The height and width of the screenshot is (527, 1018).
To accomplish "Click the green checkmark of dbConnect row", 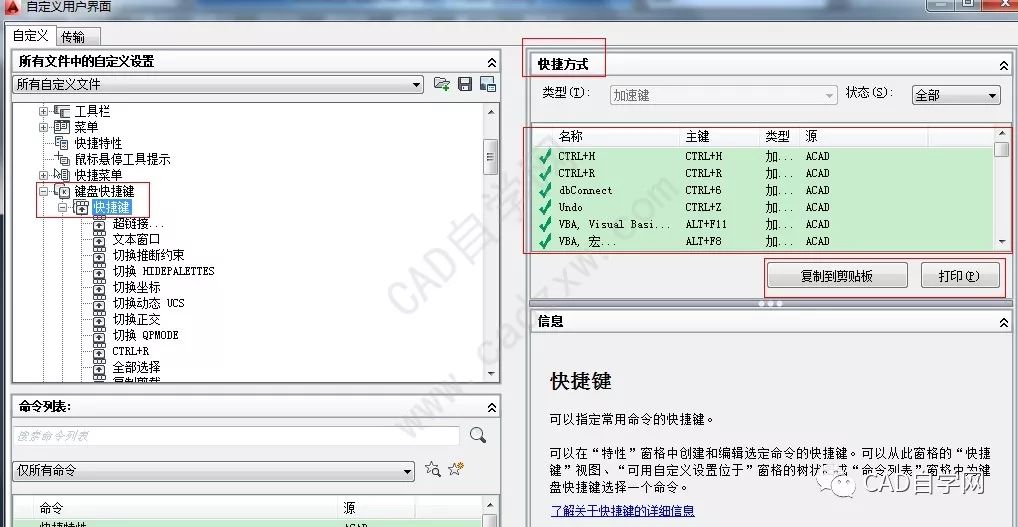I will point(545,191).
